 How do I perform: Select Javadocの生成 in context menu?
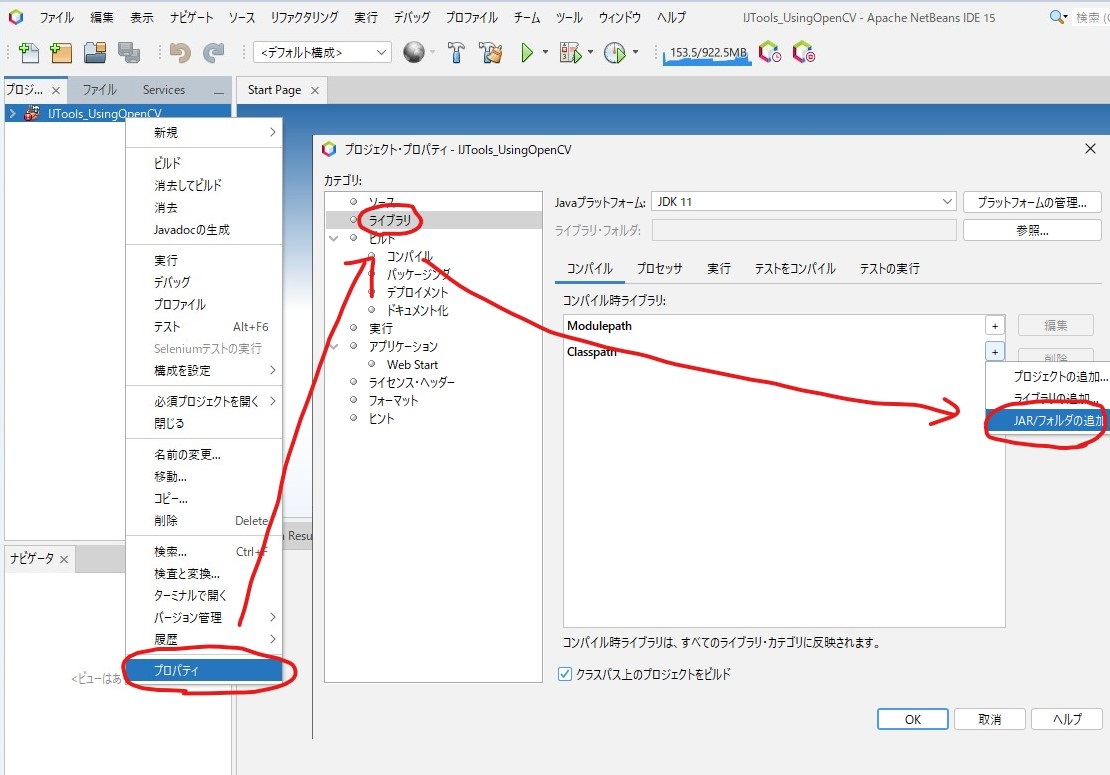pos(203,229)
